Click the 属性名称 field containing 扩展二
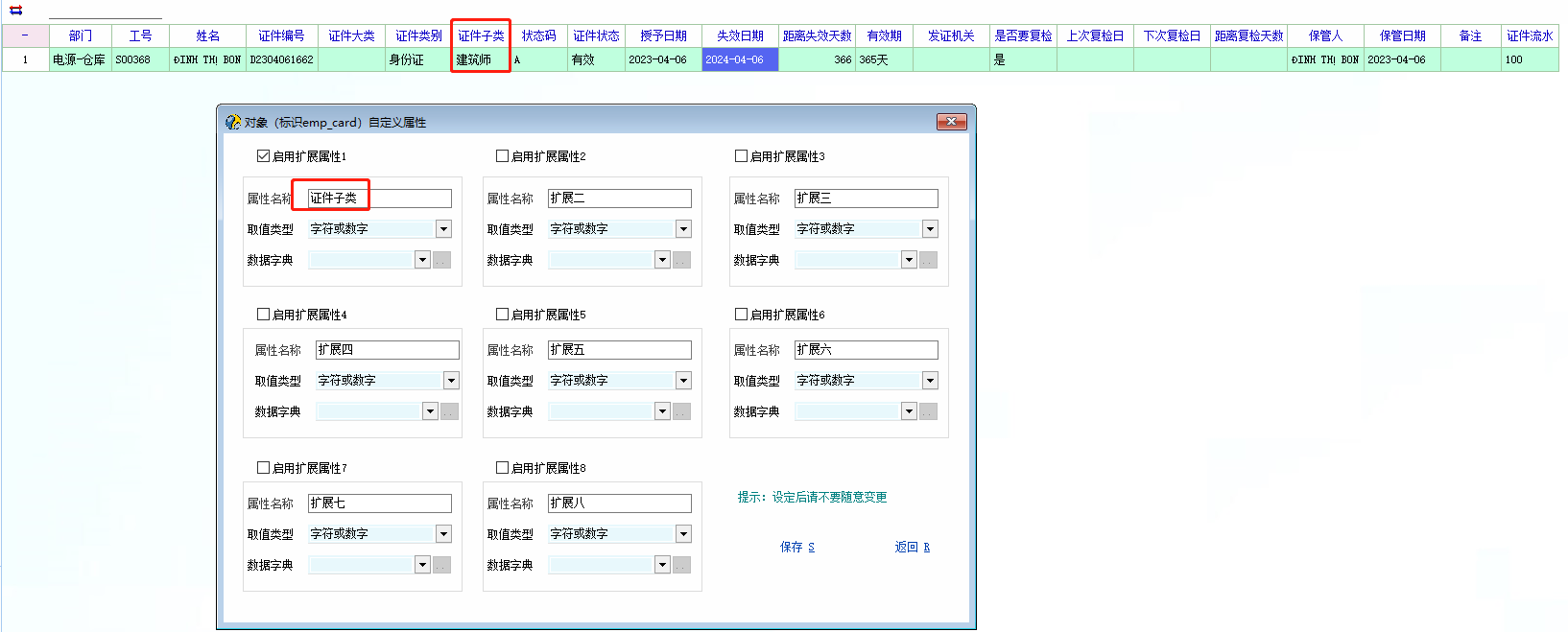 (x=619, y=199)
